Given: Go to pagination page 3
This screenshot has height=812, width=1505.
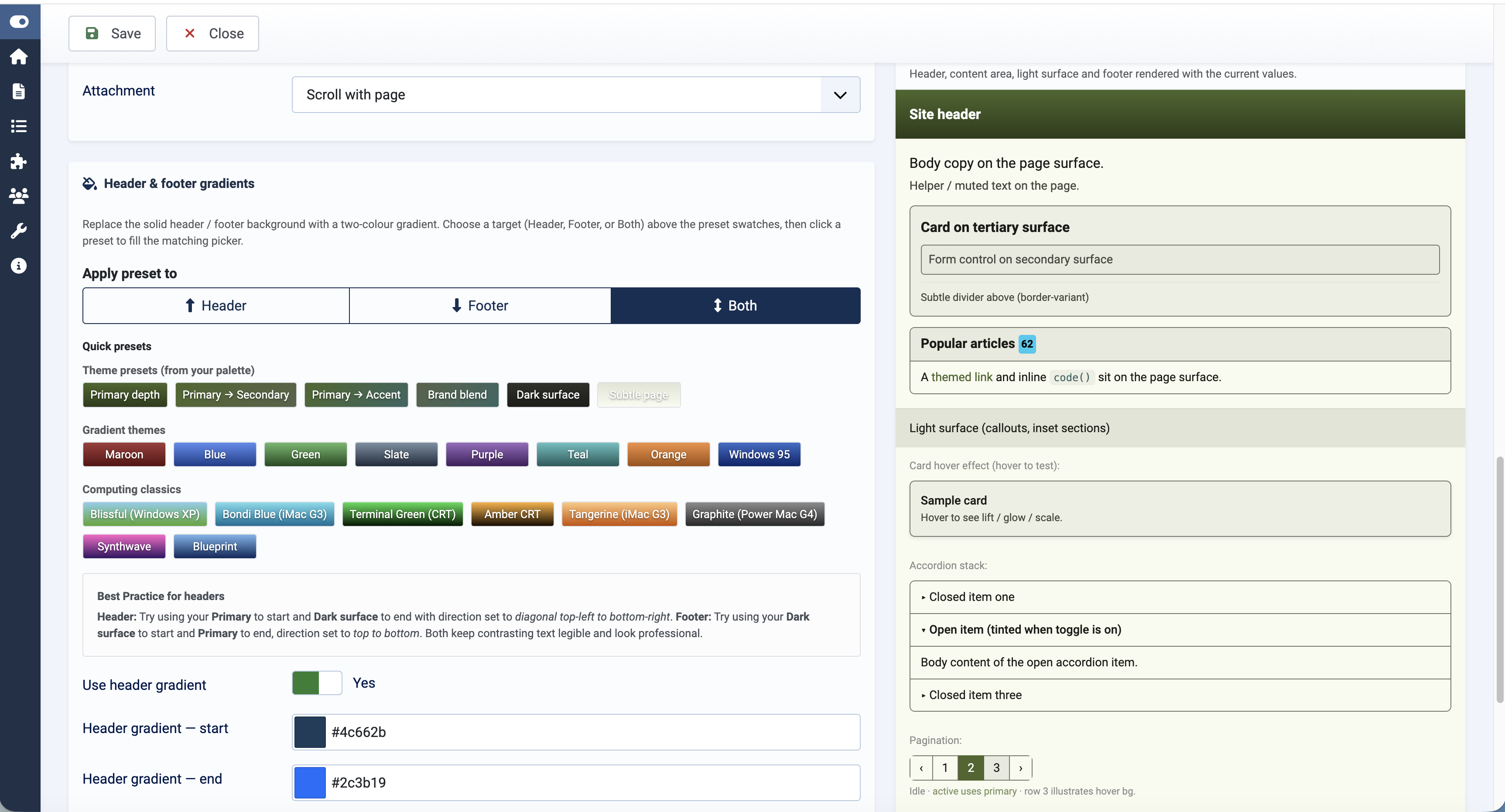Looking at the screenshot, I should pyautogui.click(x=996, y=768).
